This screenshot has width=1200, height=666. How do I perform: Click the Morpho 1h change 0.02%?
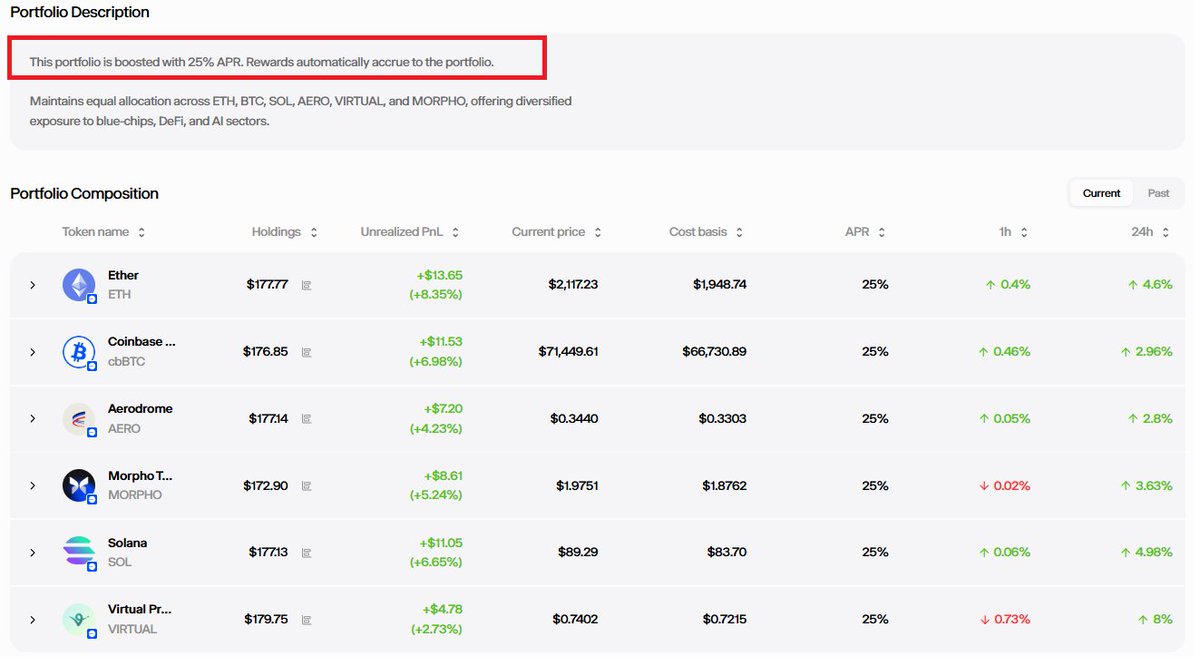[1005, 486]
